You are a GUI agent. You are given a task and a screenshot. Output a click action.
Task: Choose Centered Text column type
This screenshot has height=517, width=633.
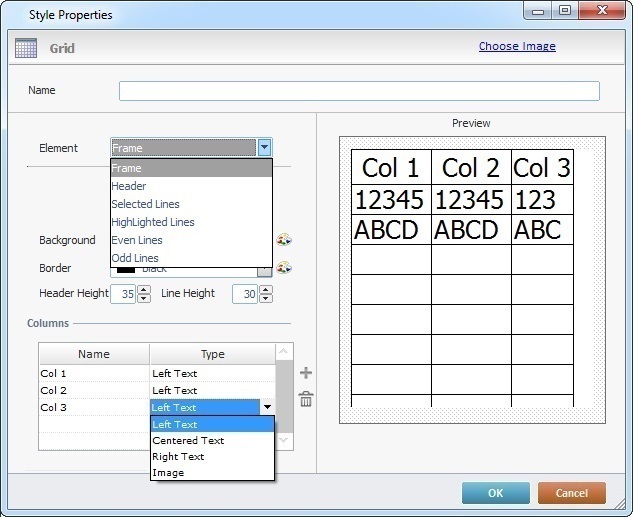(188, 440)
